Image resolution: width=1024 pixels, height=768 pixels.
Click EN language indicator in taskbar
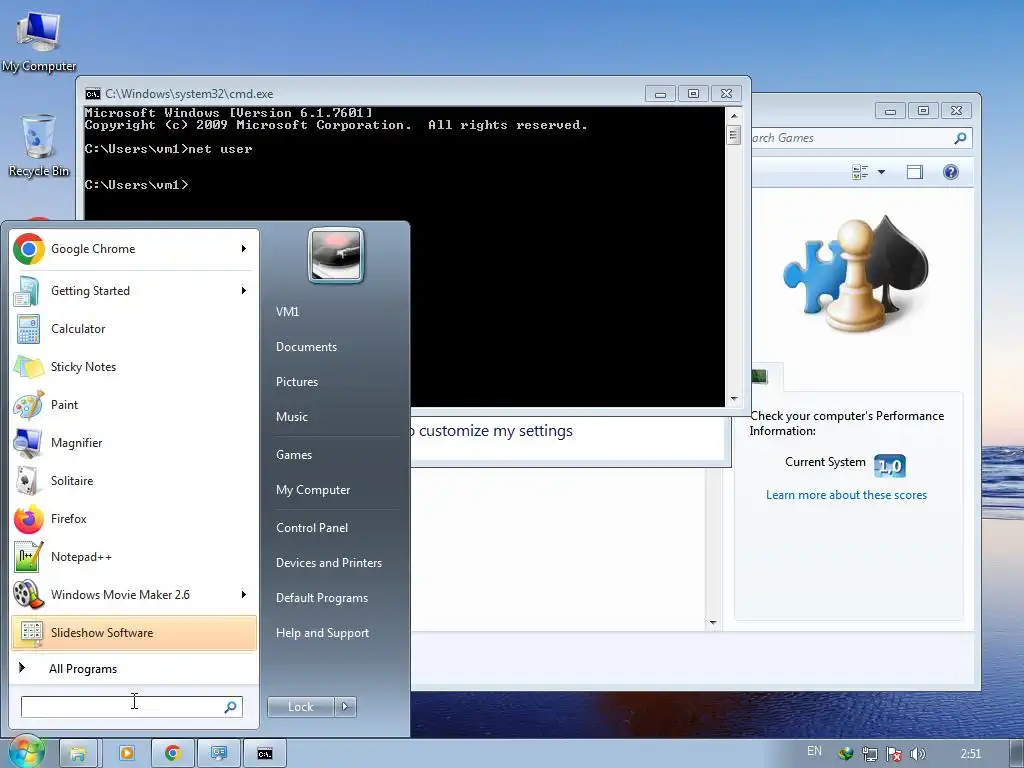click(x=814, y=751)
